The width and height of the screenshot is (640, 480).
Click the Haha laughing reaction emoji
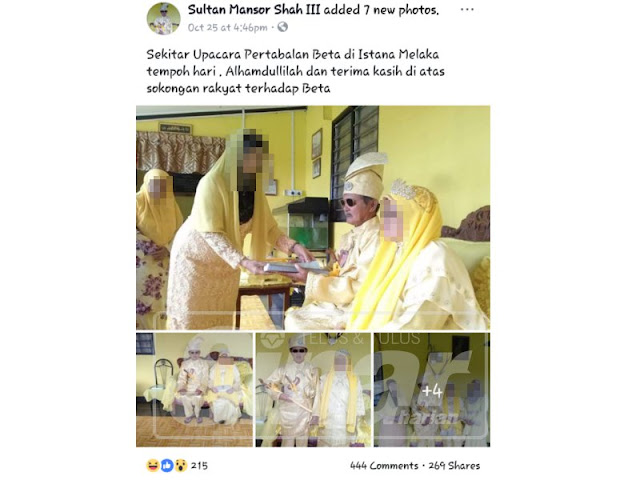pos(153,465)
